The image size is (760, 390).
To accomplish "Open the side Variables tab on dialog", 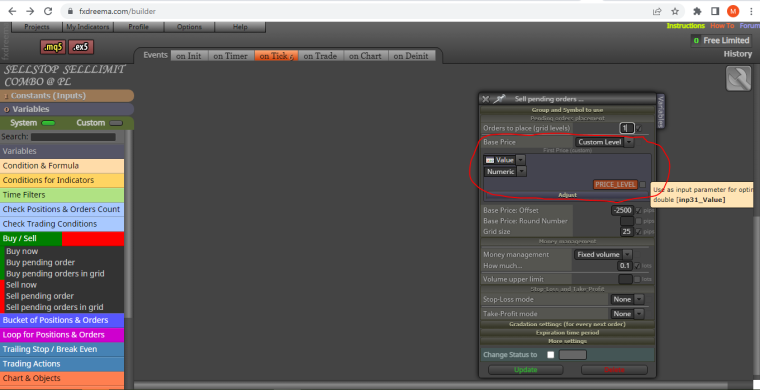I will point(660,111).
